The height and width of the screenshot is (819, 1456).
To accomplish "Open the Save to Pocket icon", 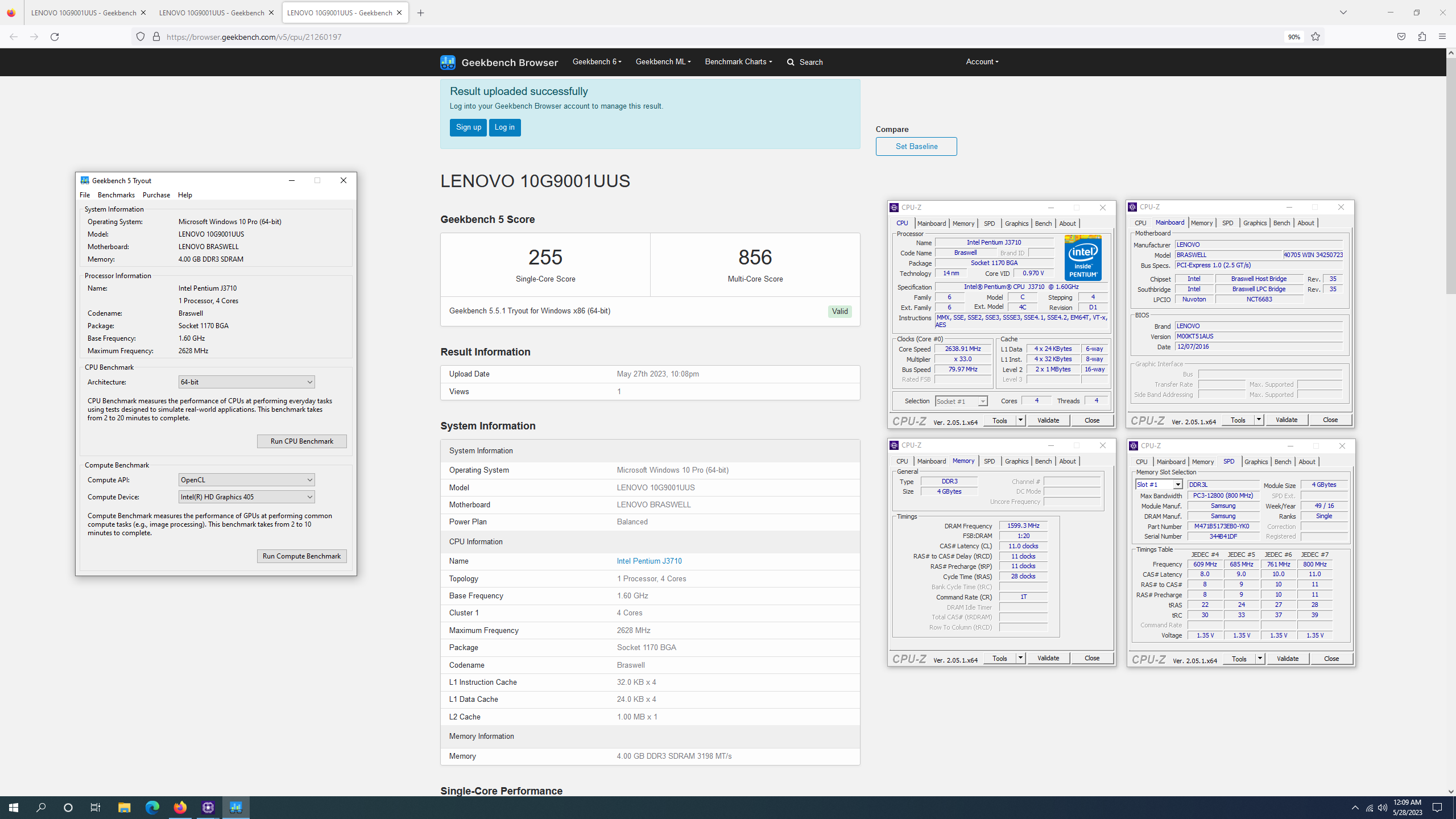I will click(x=1401, y=37).
